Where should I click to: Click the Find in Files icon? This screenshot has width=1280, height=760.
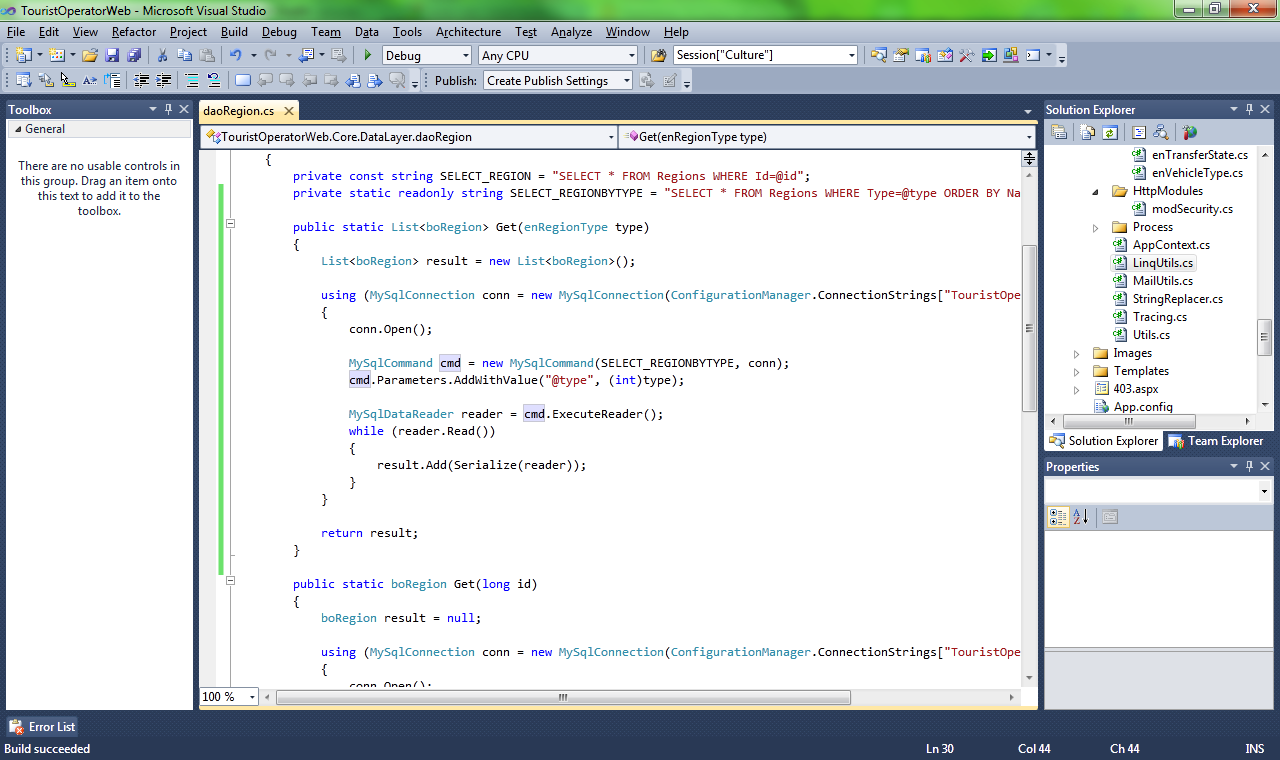659,55
